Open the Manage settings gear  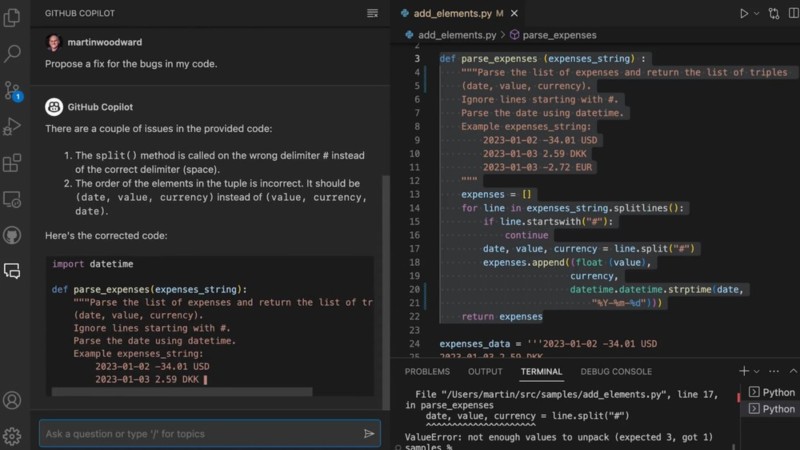[x=12, y=436]
